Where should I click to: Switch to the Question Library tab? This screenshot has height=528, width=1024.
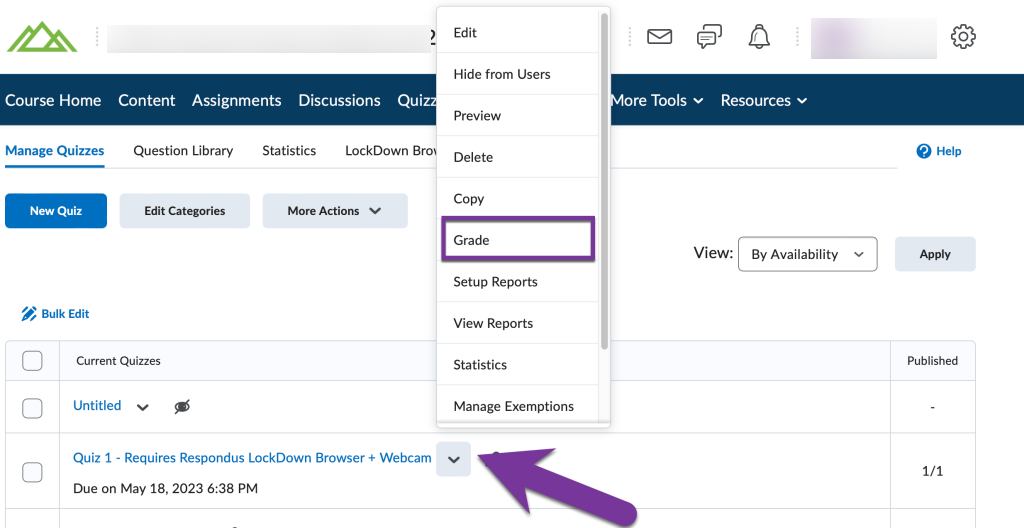coord(183,151)
